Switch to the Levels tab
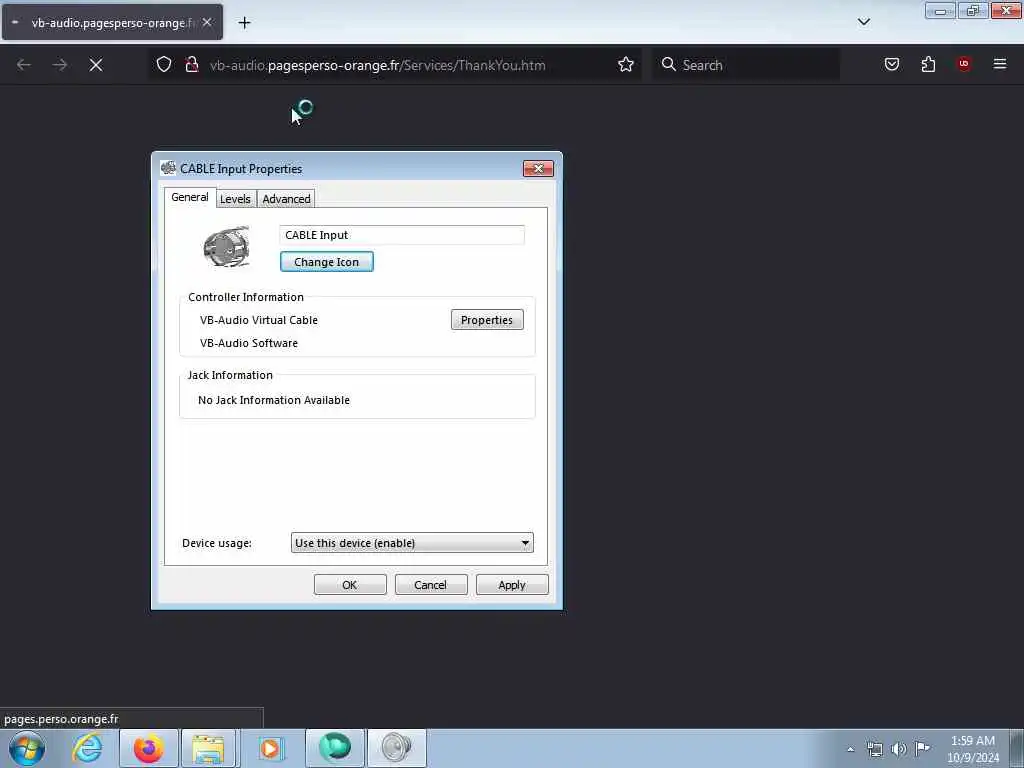Image resolution: width=1024 pixels, height=768 pixels. 235,199
